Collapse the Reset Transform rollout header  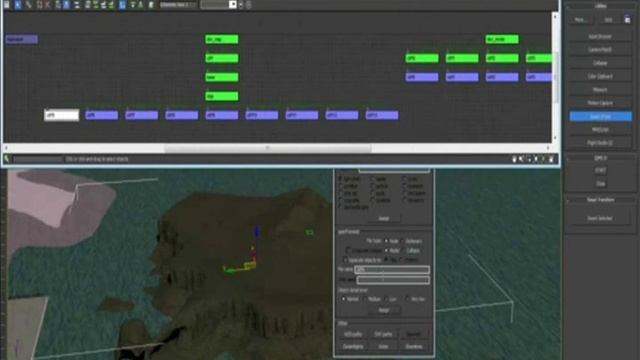(x=600, y=200)
